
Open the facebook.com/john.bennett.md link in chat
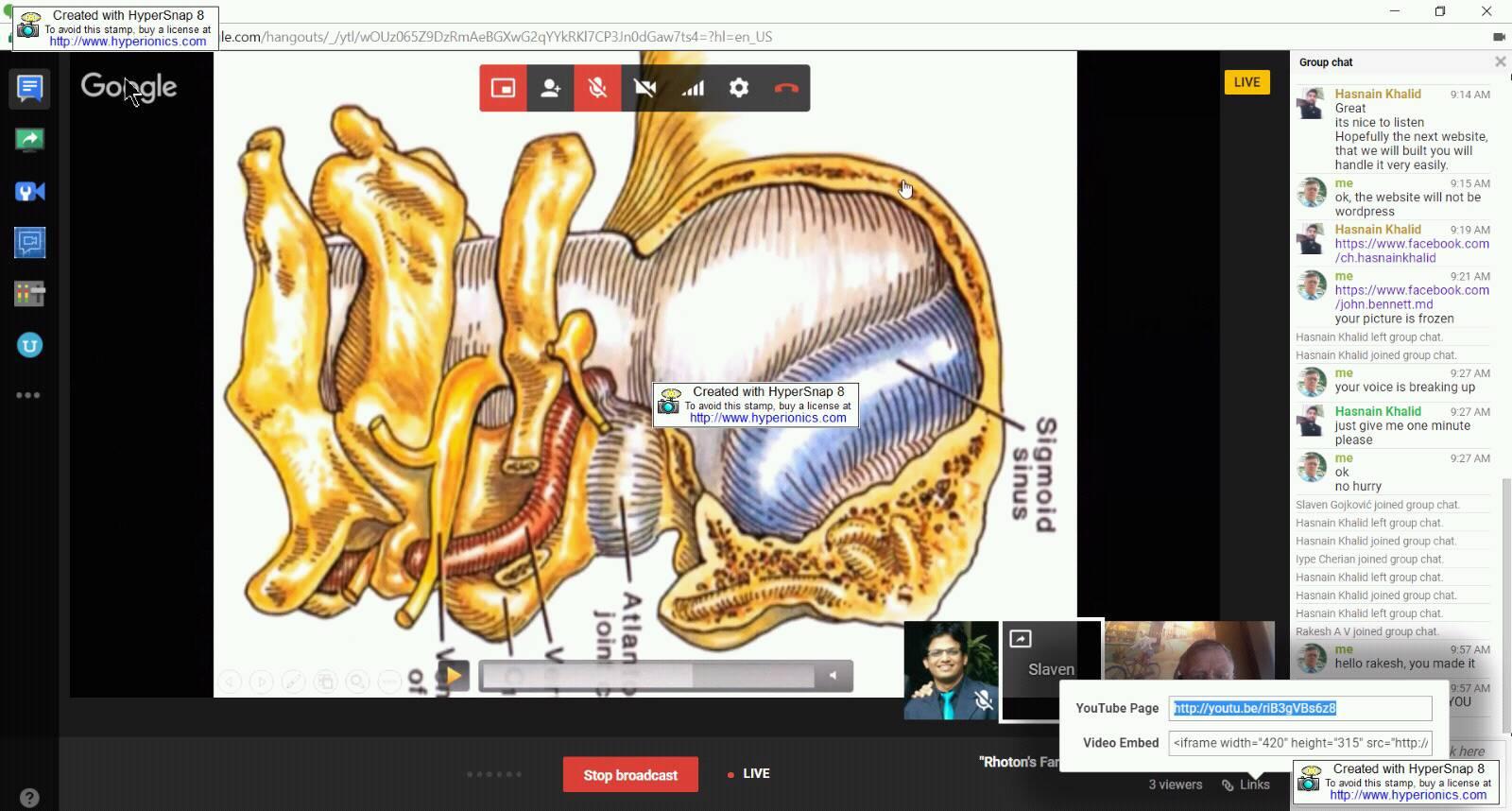coord(1412,297)
